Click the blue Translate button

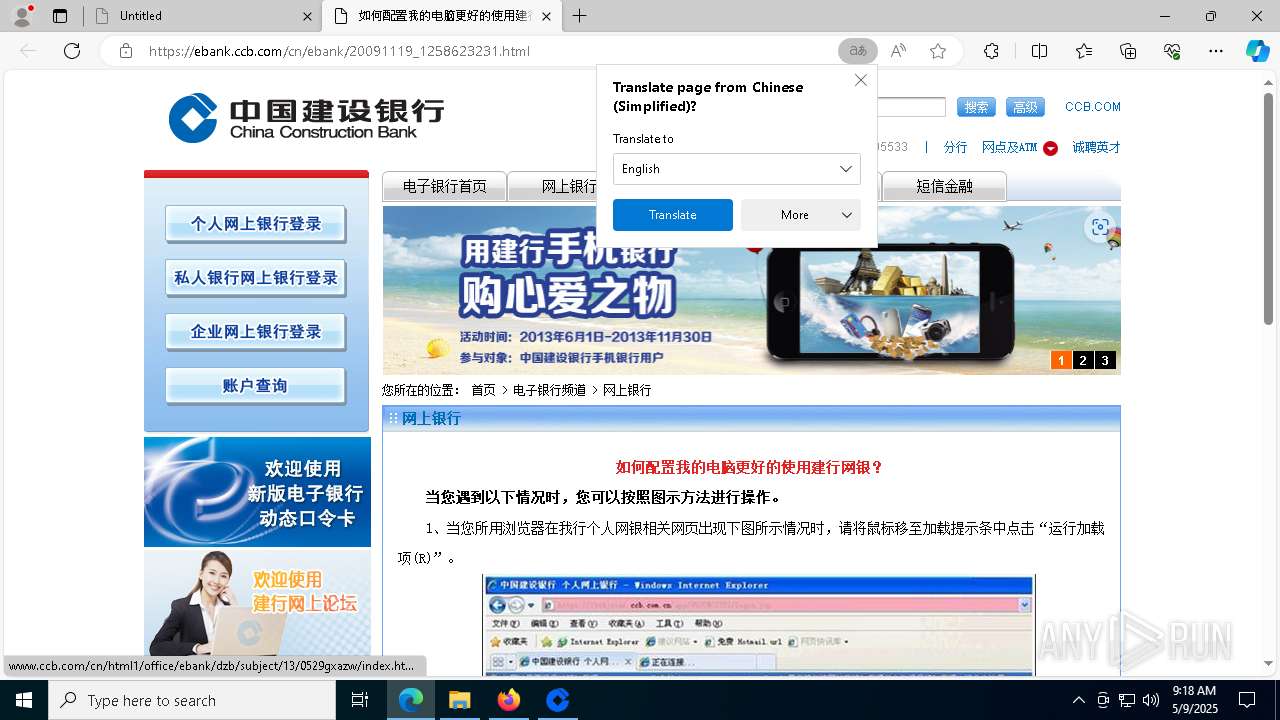point(672,215)
